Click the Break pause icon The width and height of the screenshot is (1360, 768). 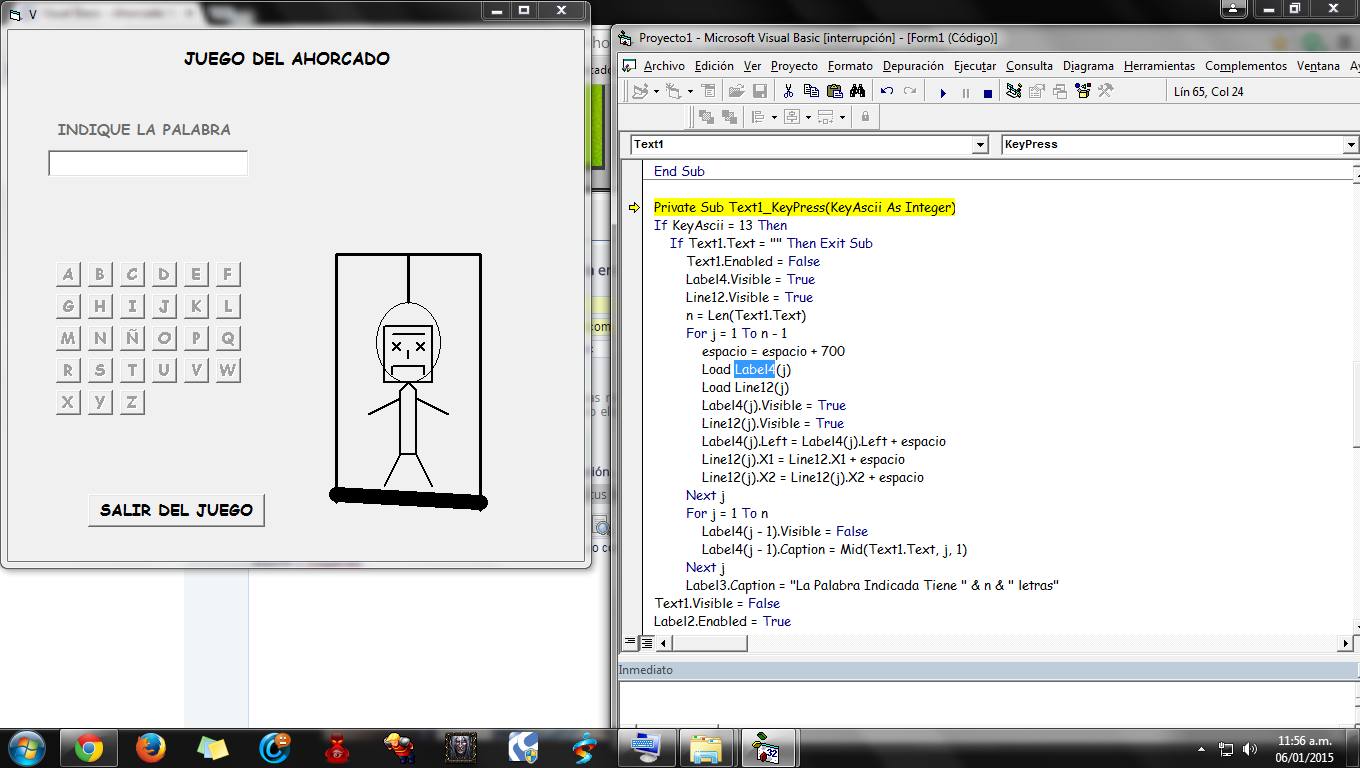[966, 93]
